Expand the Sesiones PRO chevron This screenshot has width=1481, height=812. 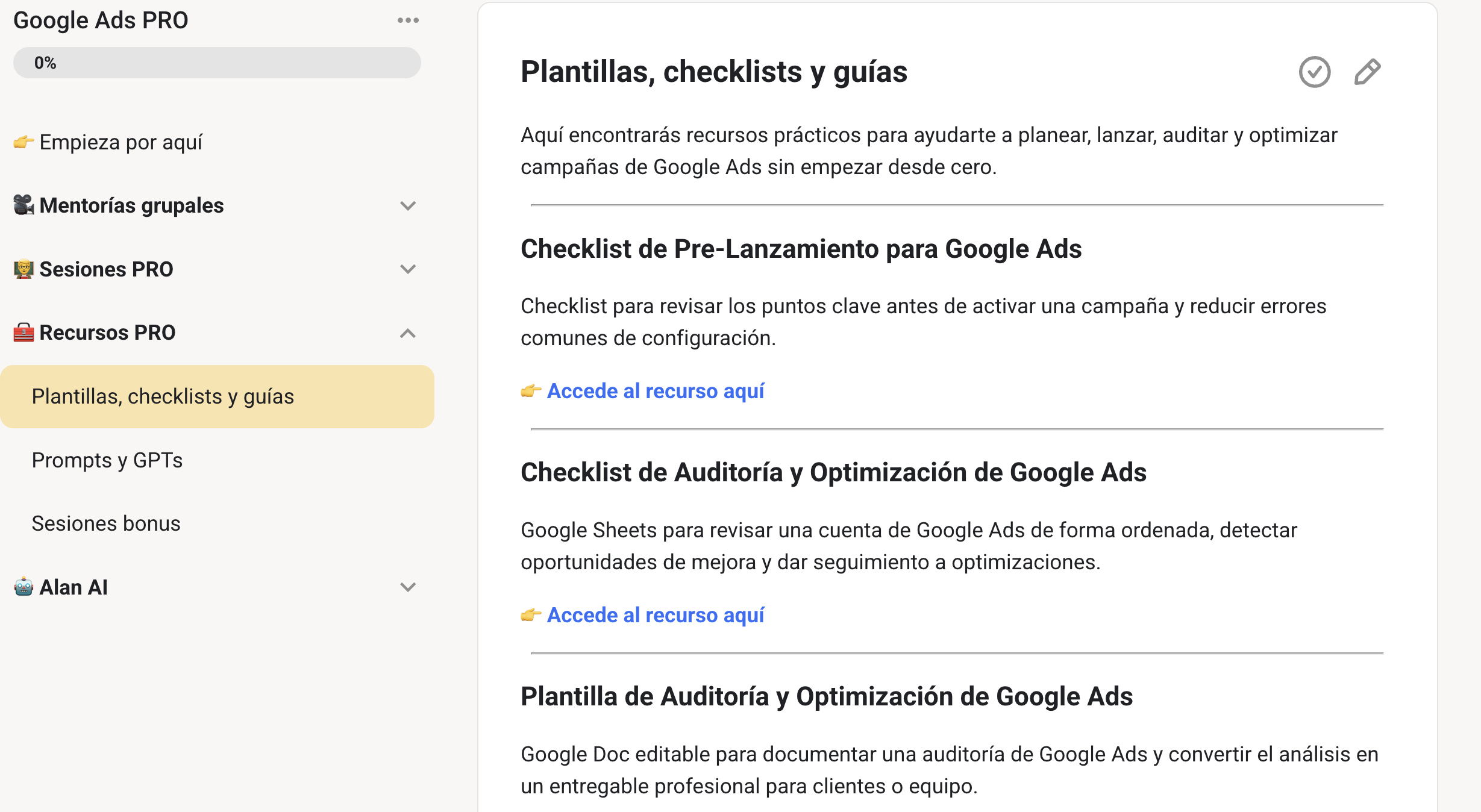pos(408,269)
